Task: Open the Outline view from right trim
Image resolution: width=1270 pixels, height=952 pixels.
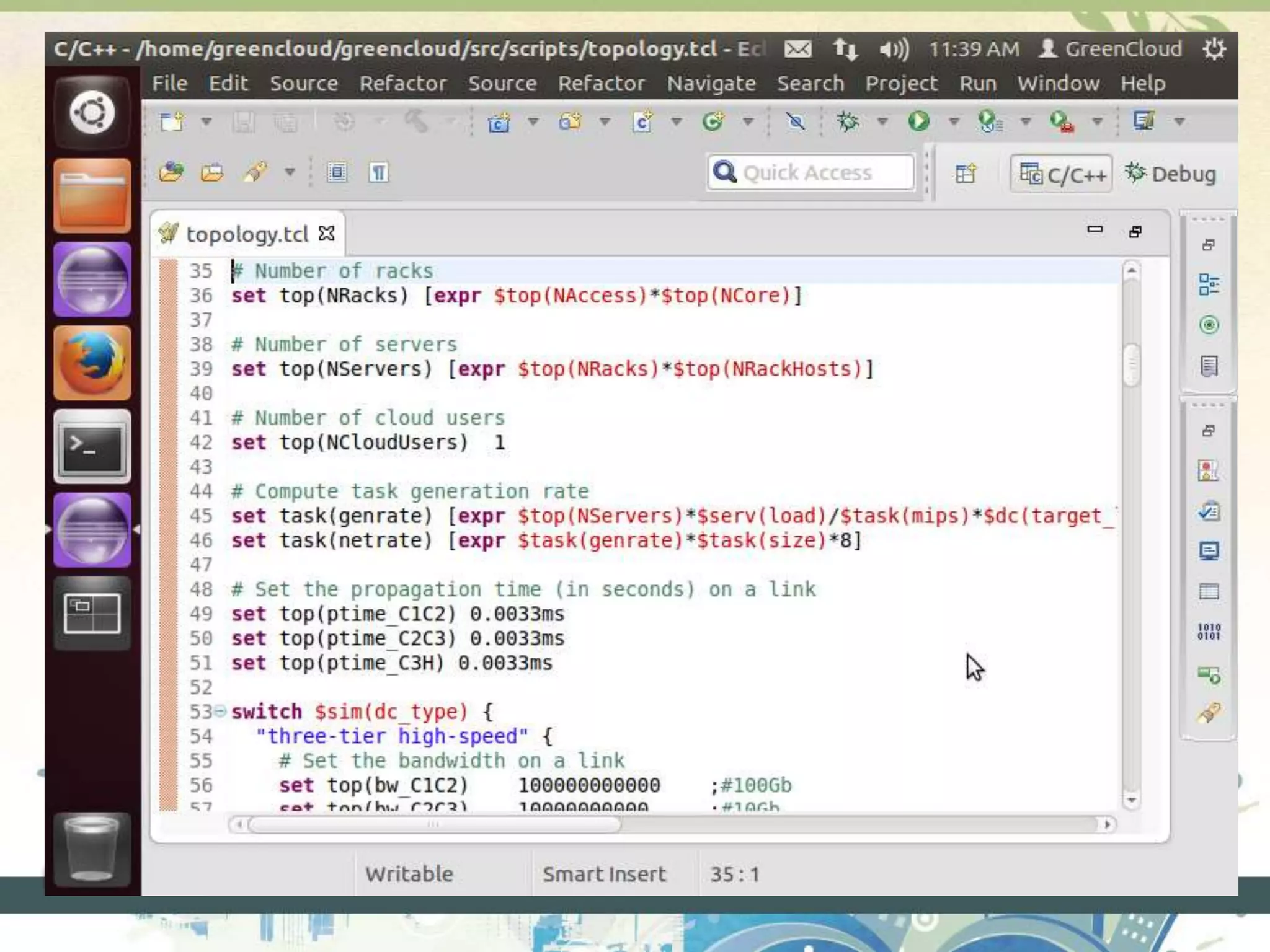Action: 1209,284
